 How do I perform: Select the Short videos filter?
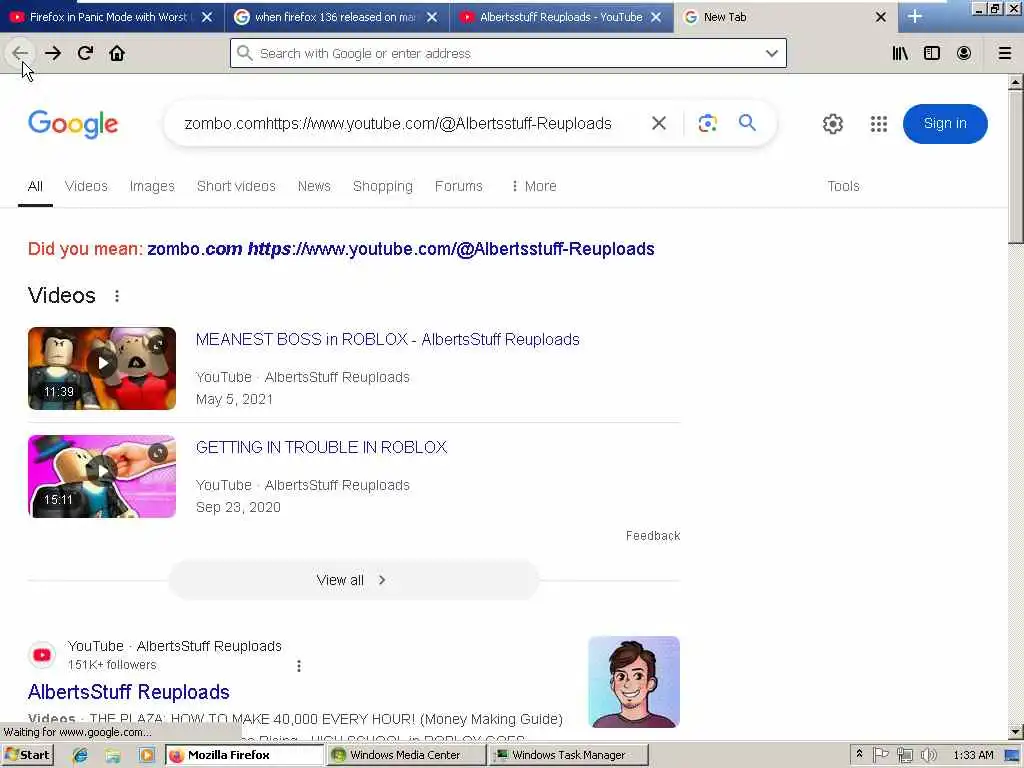[236, 186]
